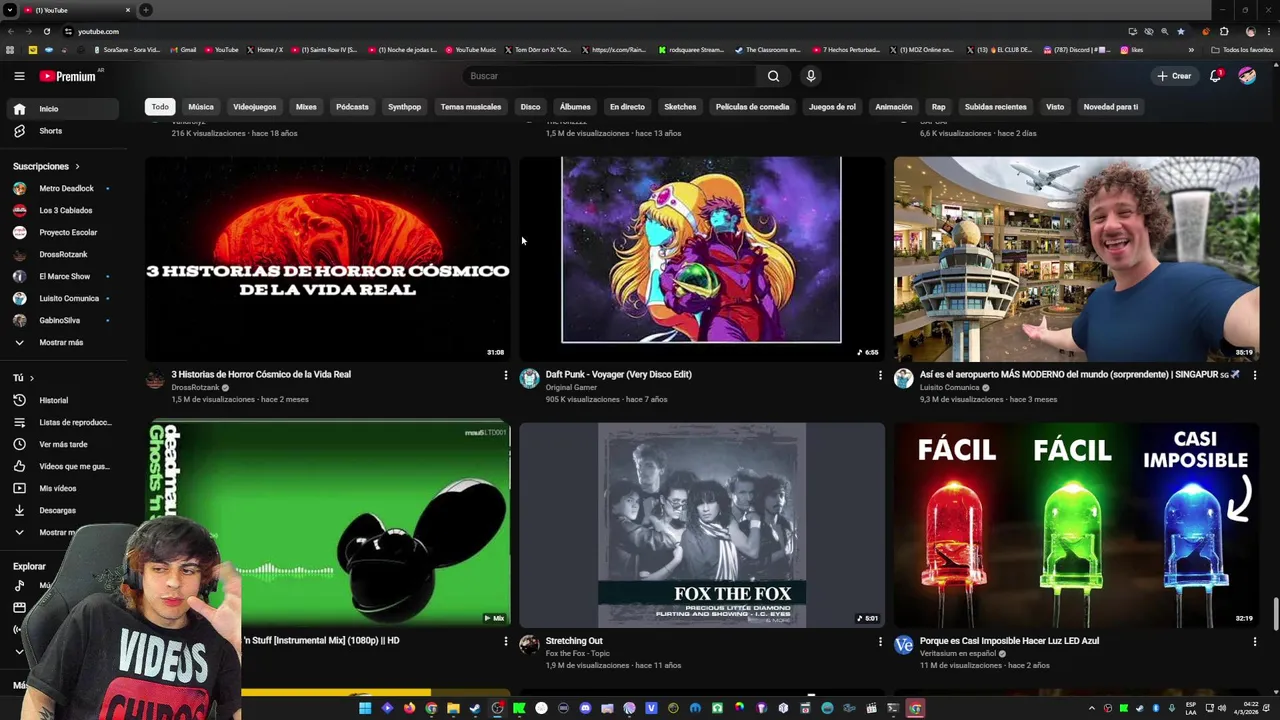Open the Fox the Fox thumbnail

(x=702, y=525)
